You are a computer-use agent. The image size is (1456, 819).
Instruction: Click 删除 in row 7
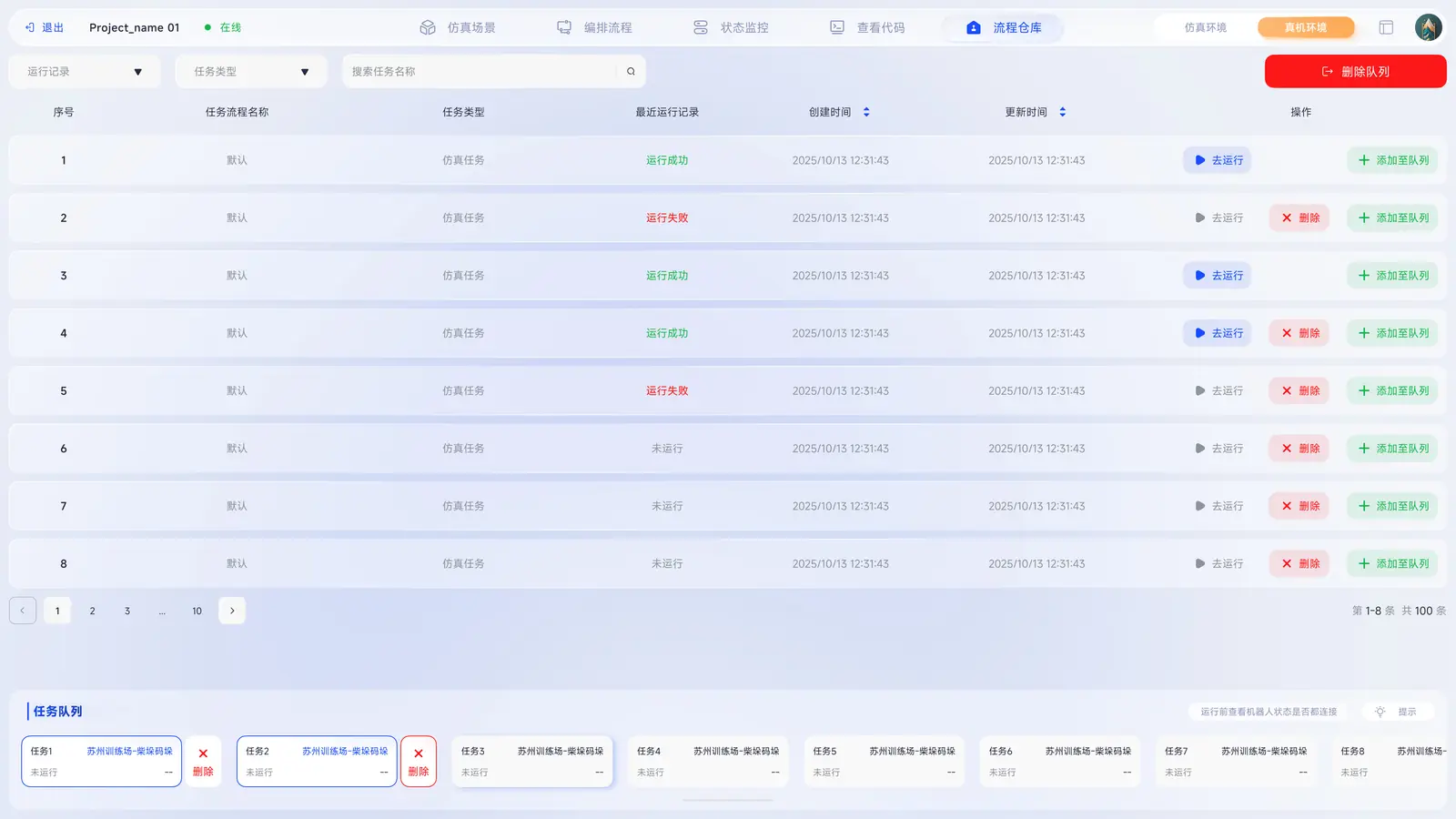click(x=1299, y=506)
